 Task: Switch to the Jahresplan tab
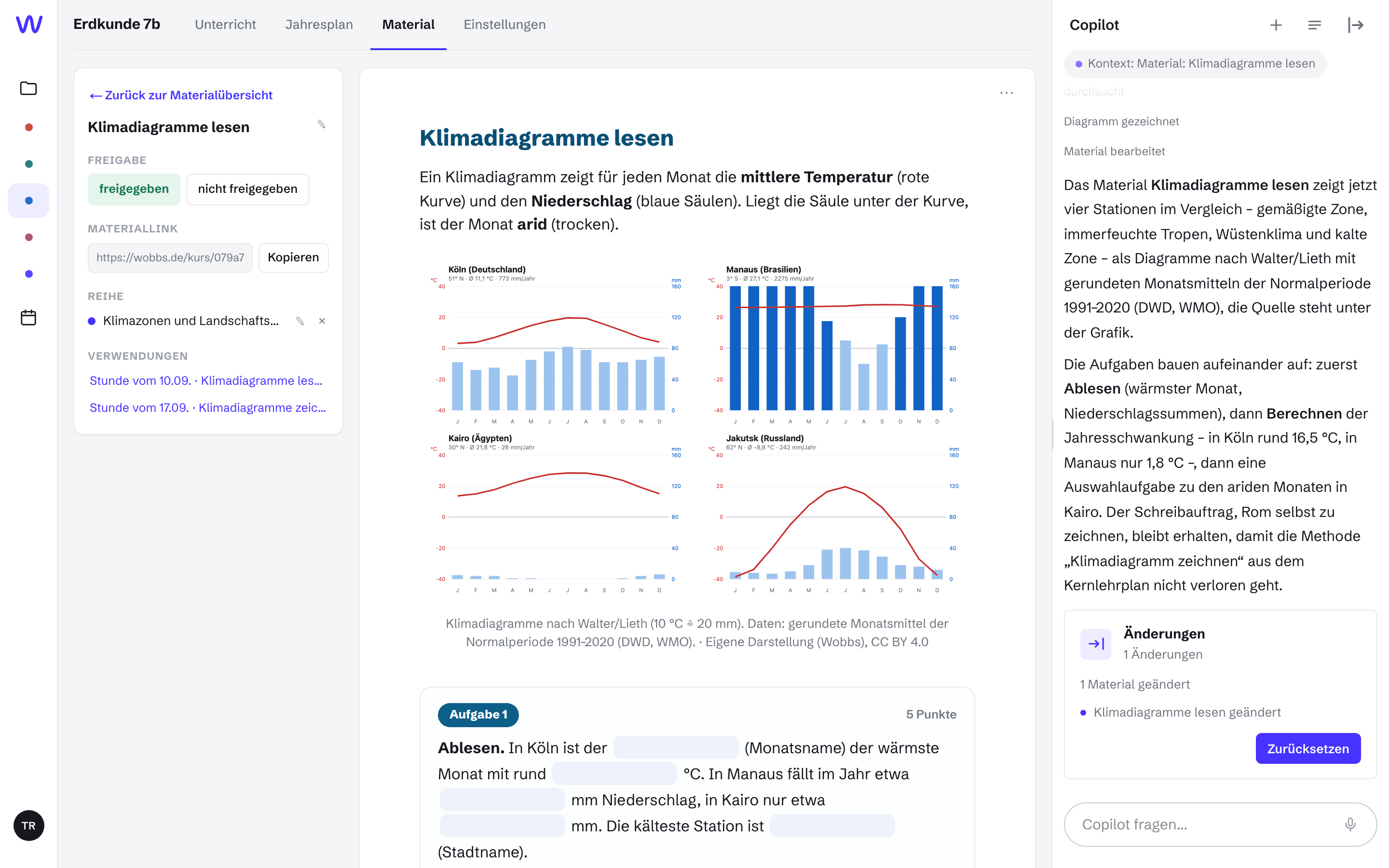tap(319, 25)
